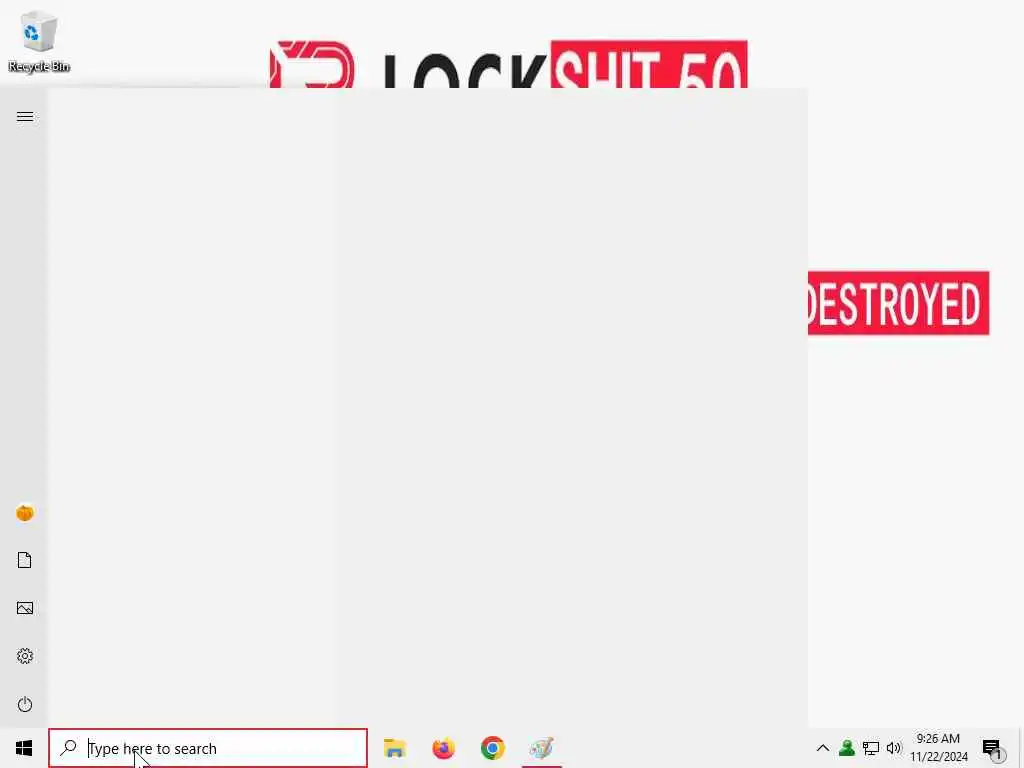Expand the Start menu hamburger button
The height and width of the screenshot is (768, 1024).
(25, 117)
